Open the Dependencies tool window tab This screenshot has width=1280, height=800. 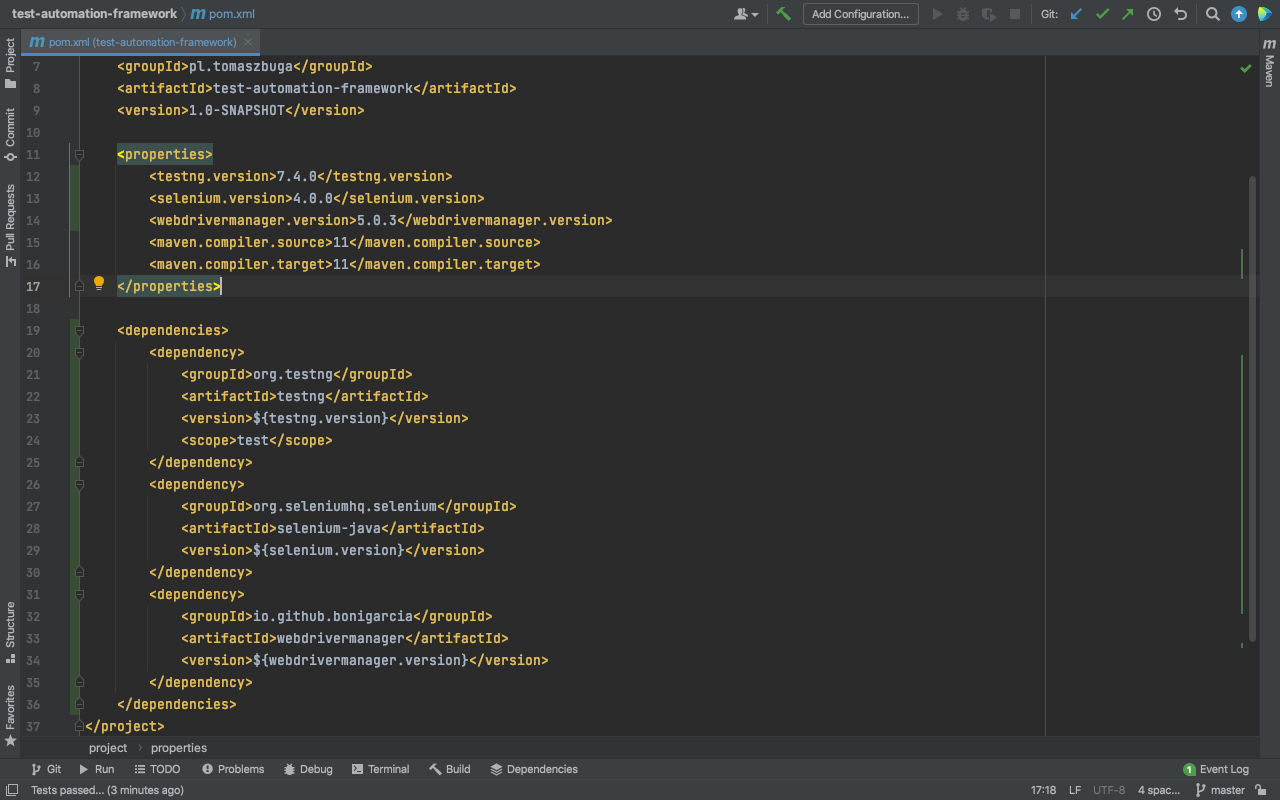[x=534, y=769]
